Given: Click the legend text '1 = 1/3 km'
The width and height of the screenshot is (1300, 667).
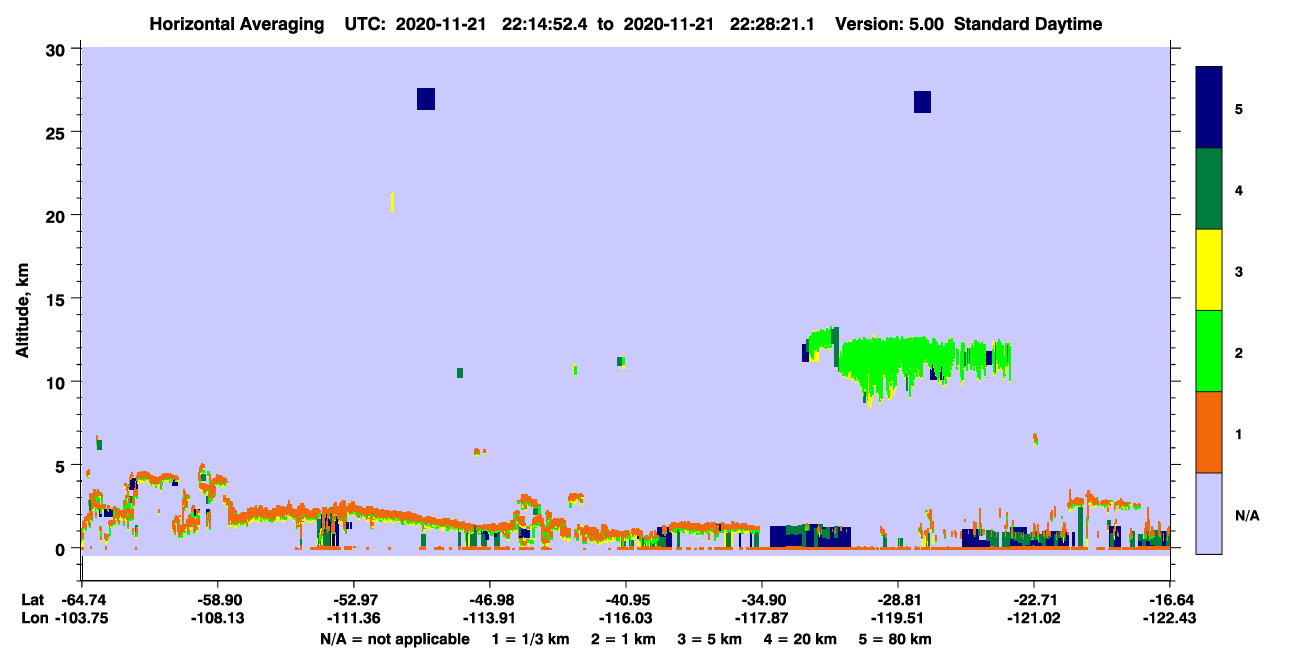Looking at the screenshot, I should tap(530, 639).
